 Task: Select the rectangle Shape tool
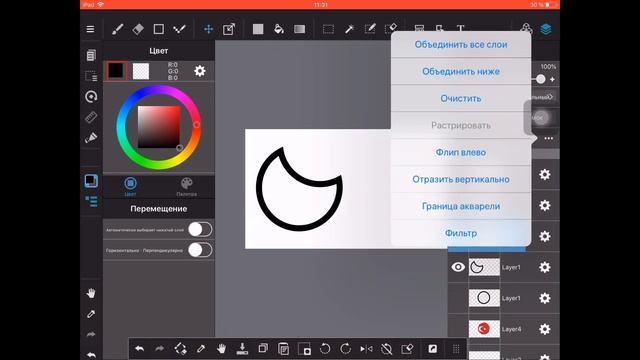159,29
